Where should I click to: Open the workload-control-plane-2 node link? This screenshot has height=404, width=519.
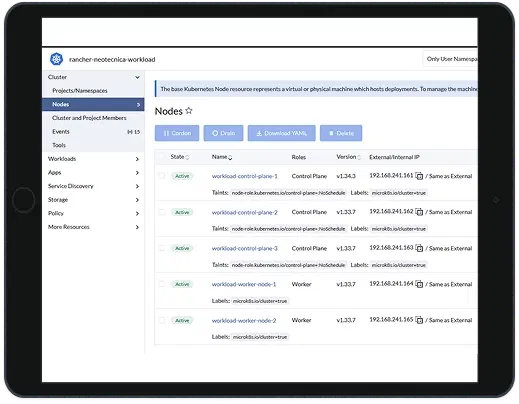click(x=245, y=212)
